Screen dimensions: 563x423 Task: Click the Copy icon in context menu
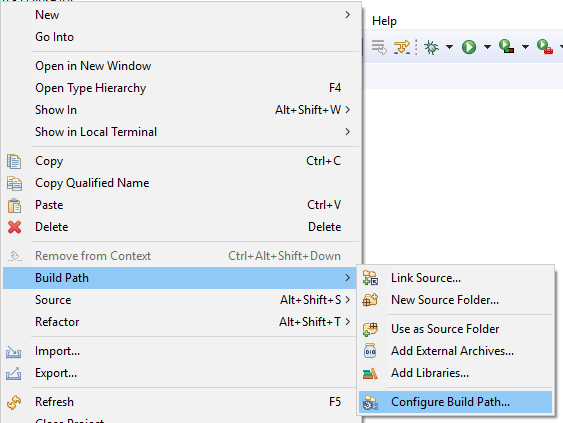tap(14, 161)
